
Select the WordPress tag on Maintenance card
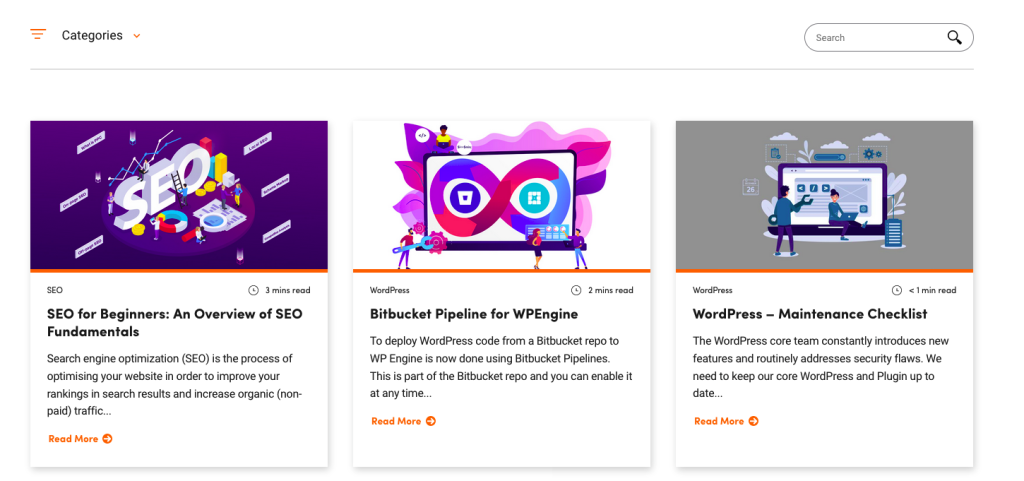coord(712,290)
